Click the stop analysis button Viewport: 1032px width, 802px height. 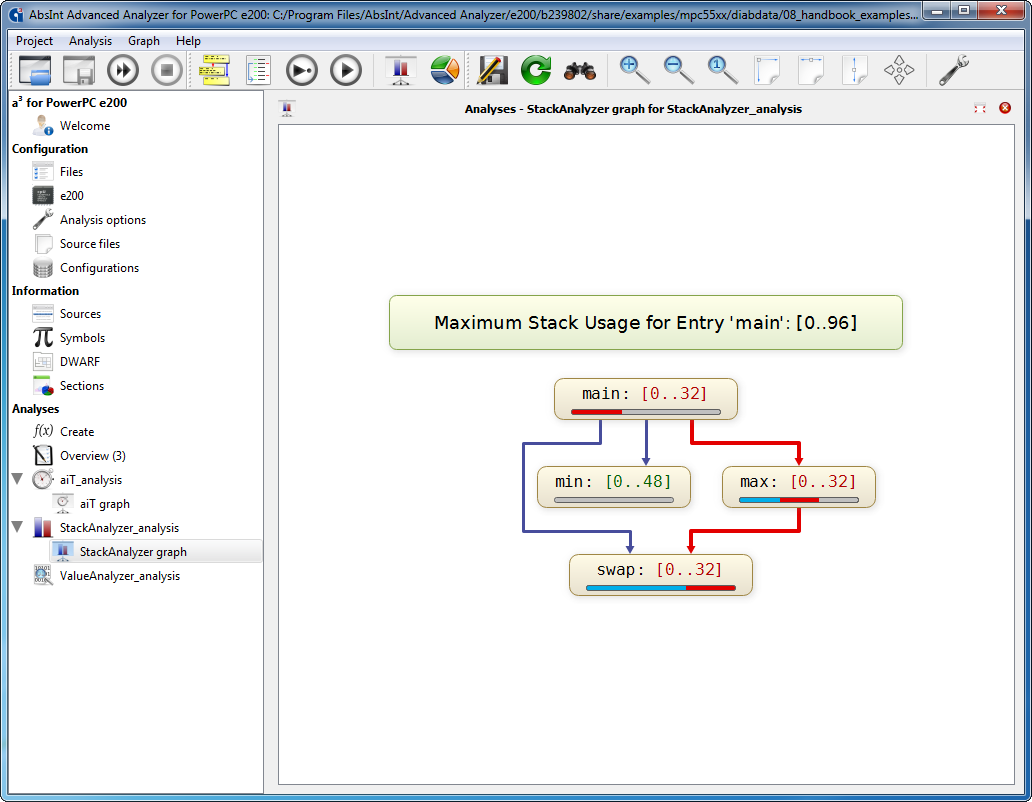pyautogui.click(x=167, y=70)
